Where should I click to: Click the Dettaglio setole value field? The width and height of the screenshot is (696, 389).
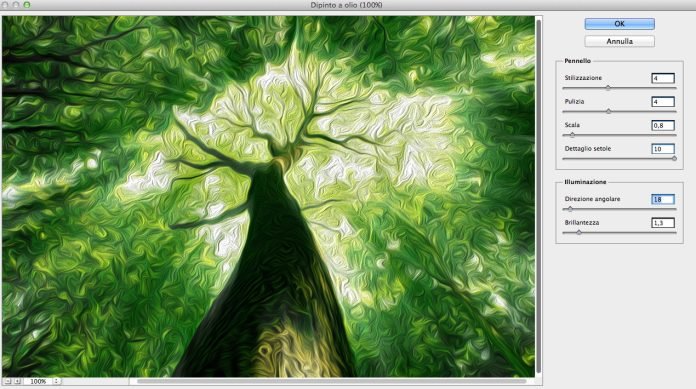(x=663, y=149)
